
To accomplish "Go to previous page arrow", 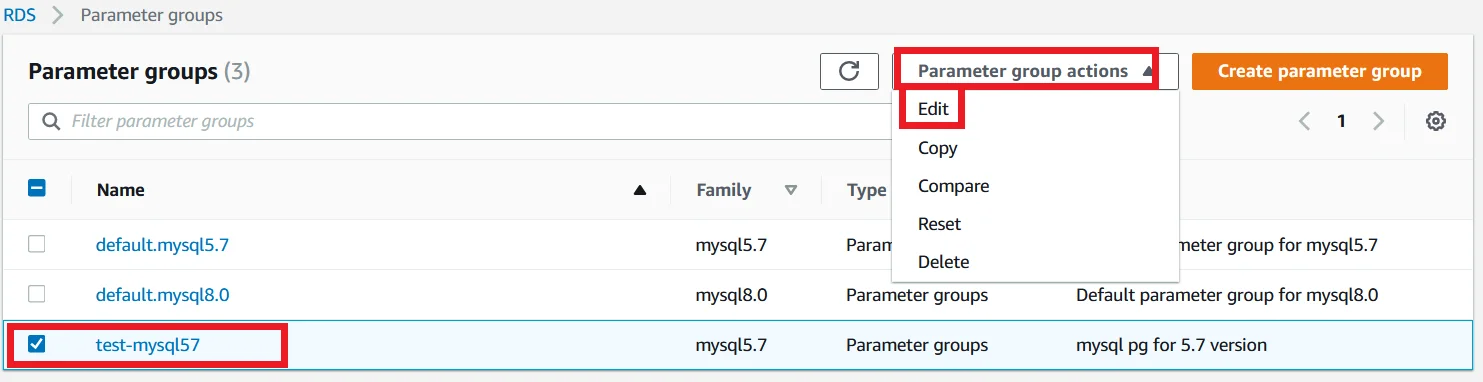I will (1304, 121).
